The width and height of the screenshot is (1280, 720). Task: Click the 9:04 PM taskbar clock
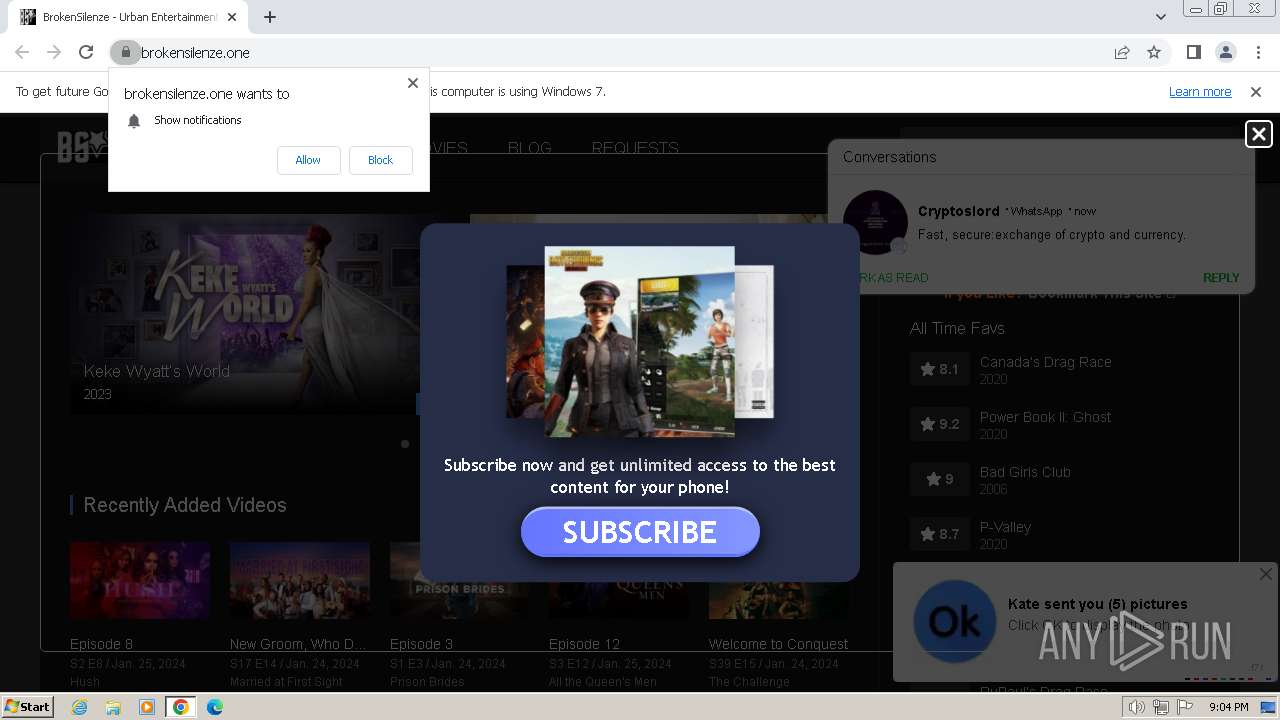(1228, 707)
